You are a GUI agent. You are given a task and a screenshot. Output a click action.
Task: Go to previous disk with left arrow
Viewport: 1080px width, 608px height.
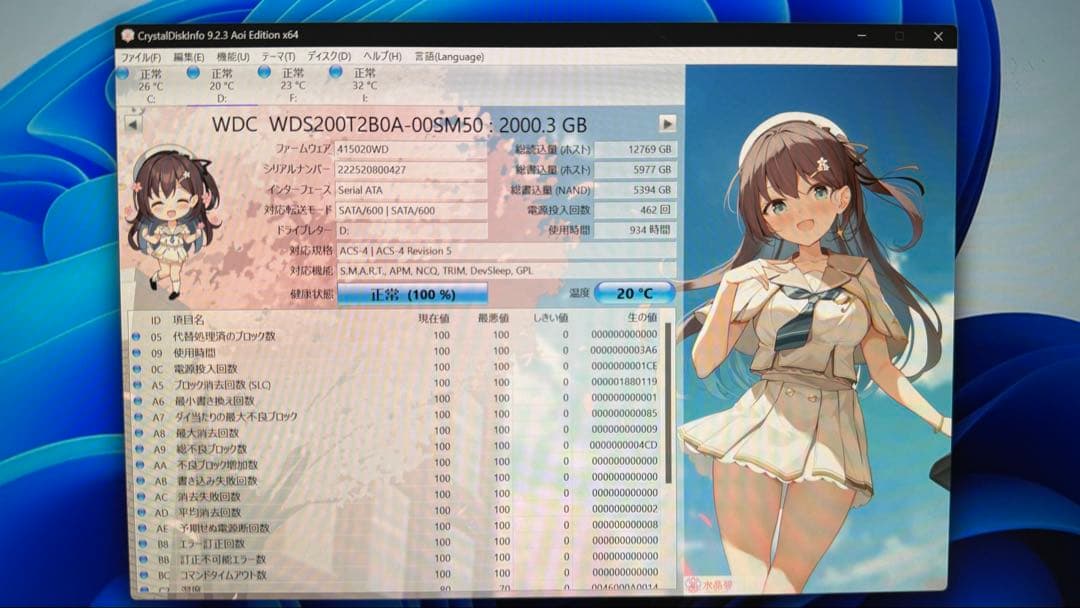[x=132, y=125]
